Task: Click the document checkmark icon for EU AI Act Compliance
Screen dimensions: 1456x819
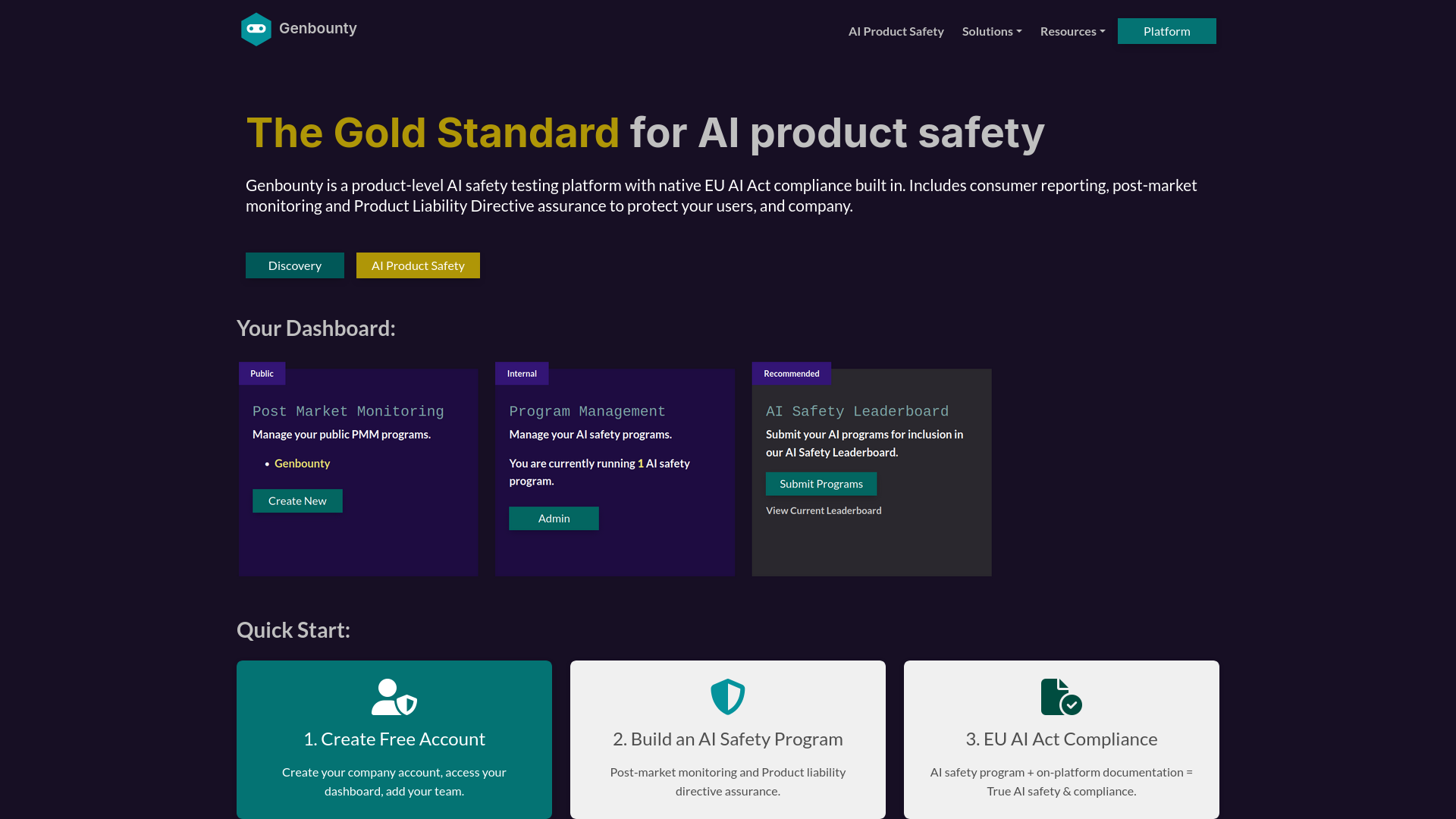Action: 1061,697
